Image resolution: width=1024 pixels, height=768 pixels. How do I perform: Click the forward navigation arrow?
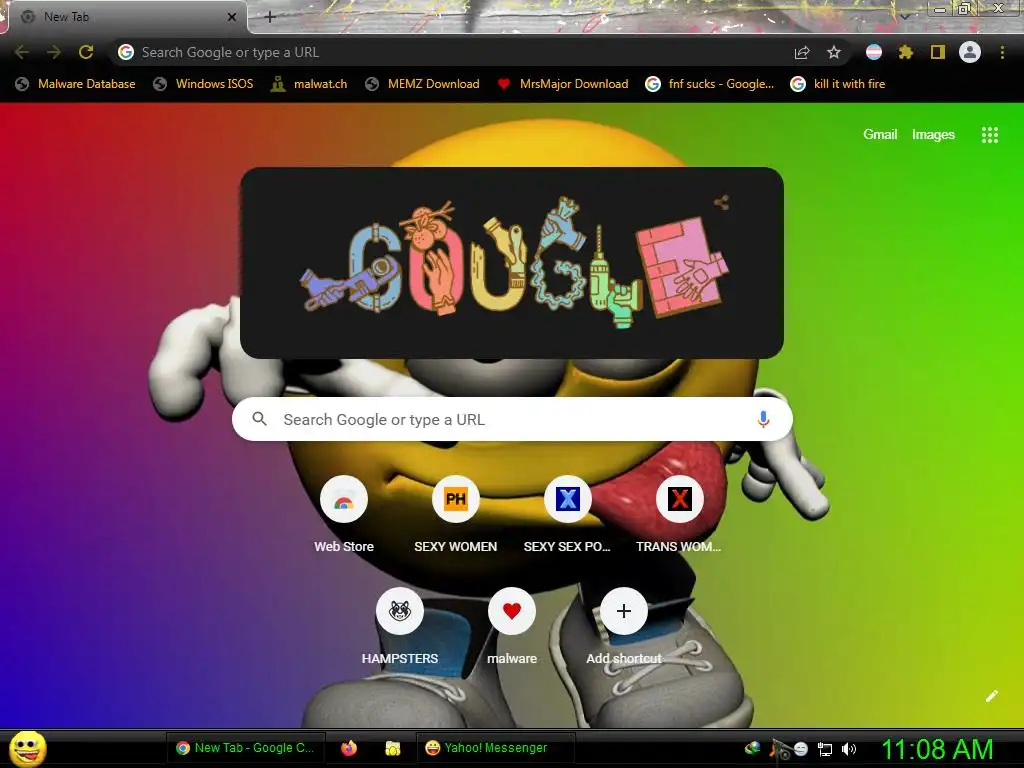[x=54, y=52]
